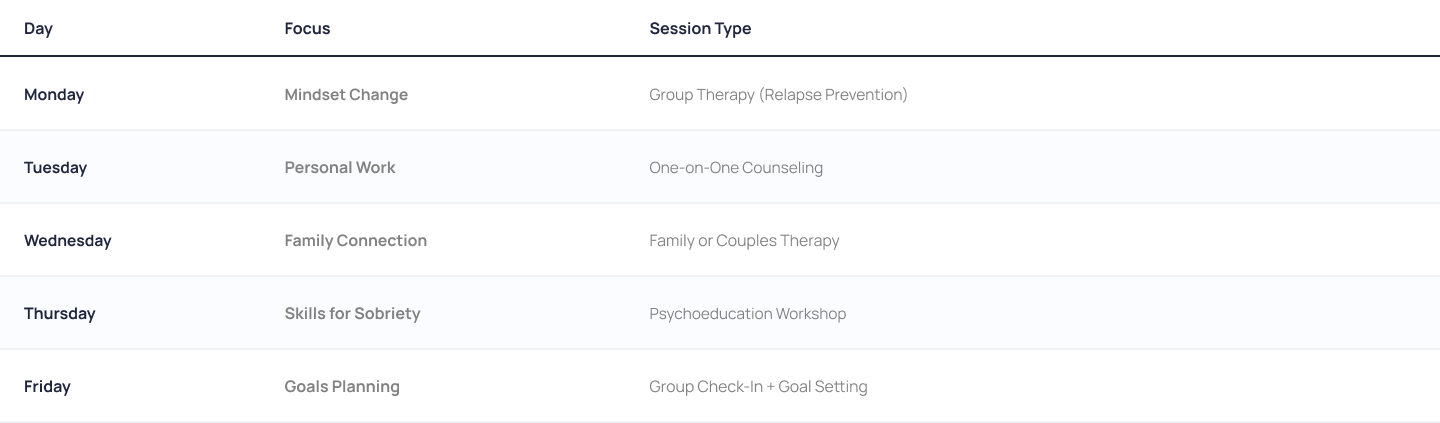This screenshot has width=1440, height=423.
Task: Click the Session Type column header
Action: point(700,29)
